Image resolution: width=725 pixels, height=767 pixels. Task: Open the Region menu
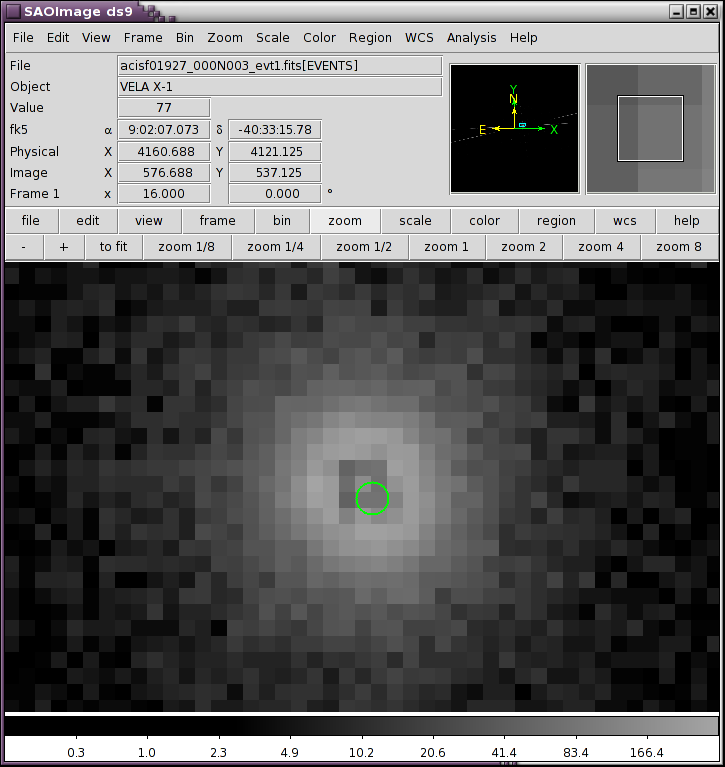(370, 38)
